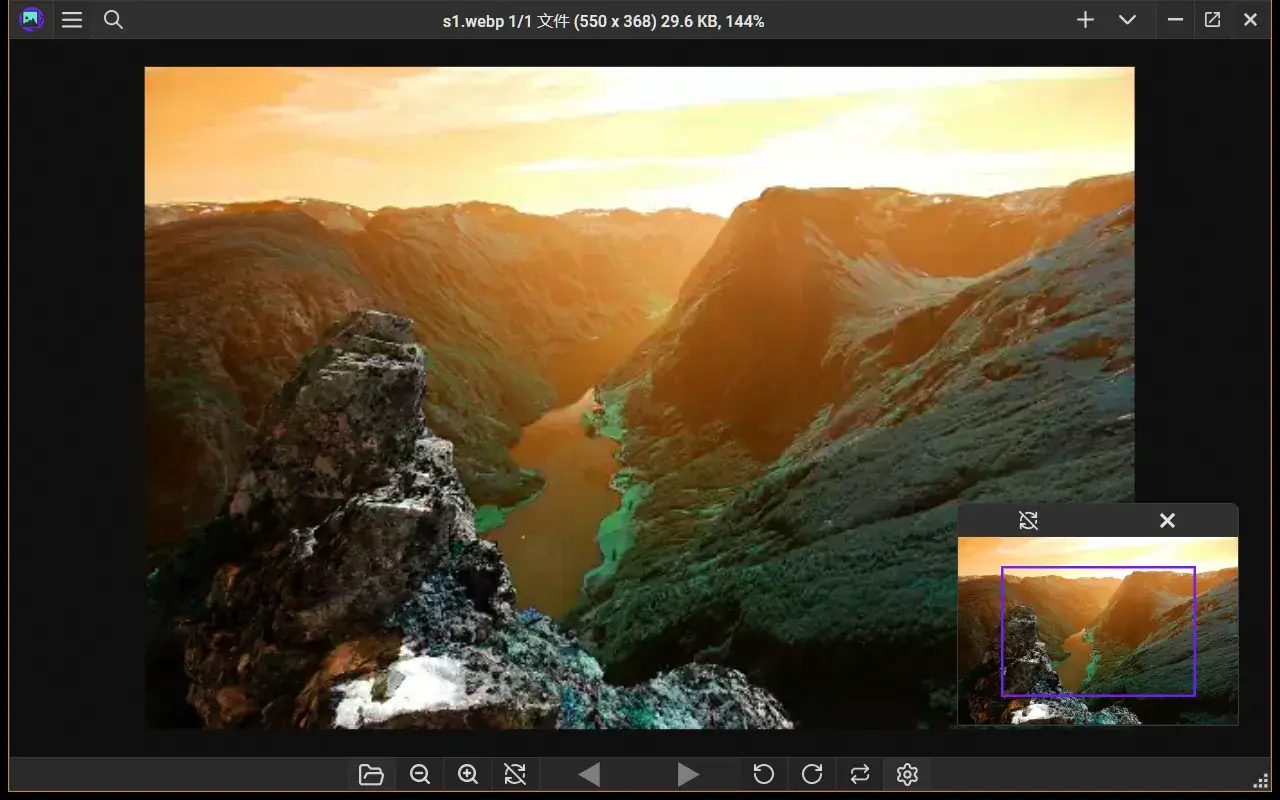The width and height of the screenshot is (1280, 800).
Task: Click the flip image arrows icon
Action: coord(860,774)
